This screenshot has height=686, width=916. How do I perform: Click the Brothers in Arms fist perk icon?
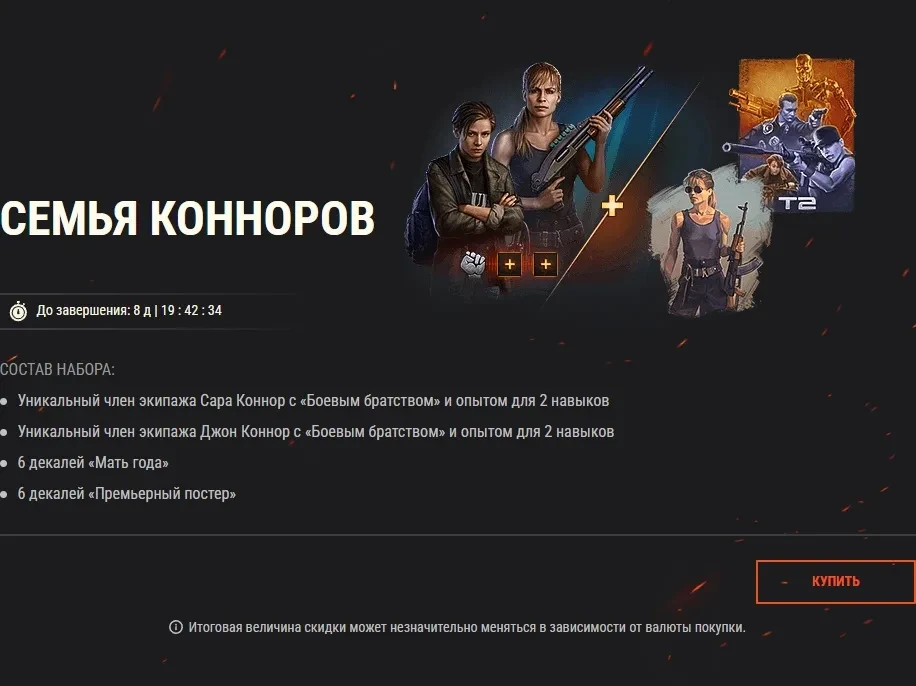pyautogui.click(x=473, y=264)
